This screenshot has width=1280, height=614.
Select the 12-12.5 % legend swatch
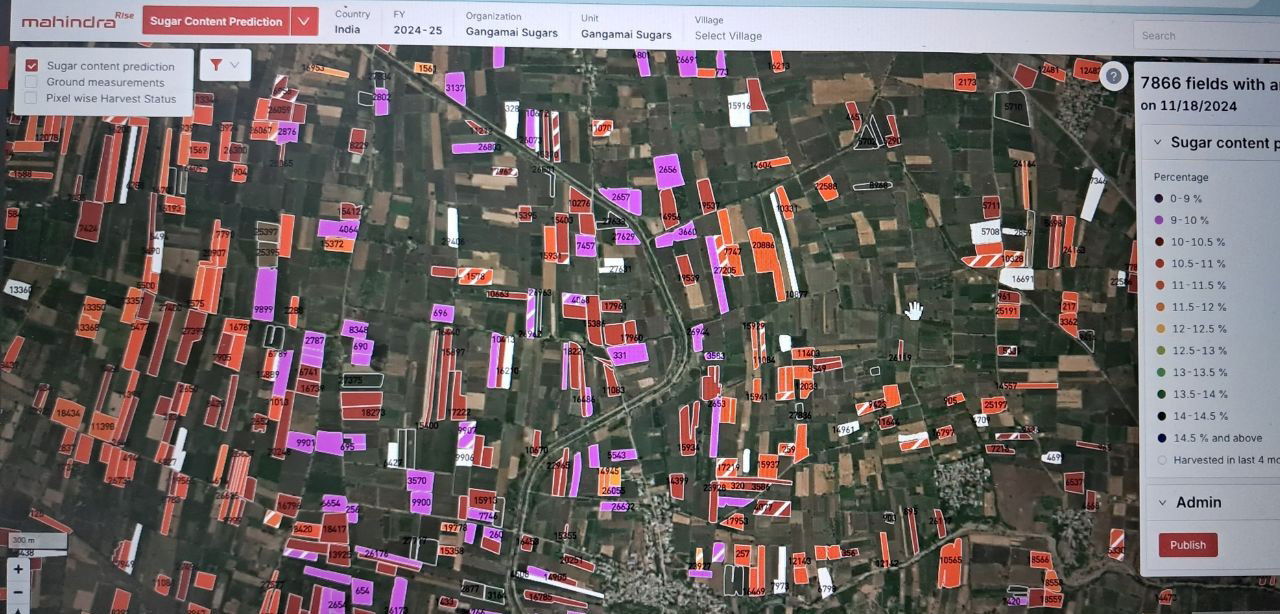[1159, 329]
